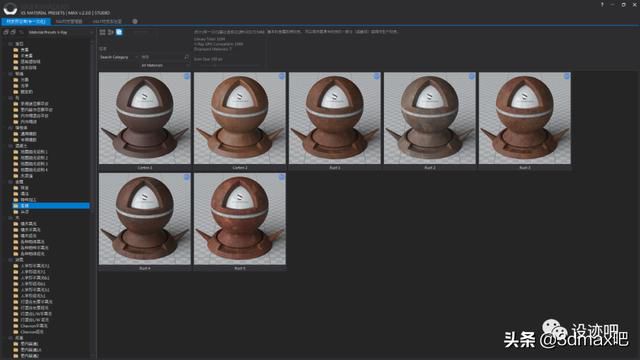Screen dimensions: 640x360
Task: Switch to the grid view toolbar icon
Action: coord(102,32)
